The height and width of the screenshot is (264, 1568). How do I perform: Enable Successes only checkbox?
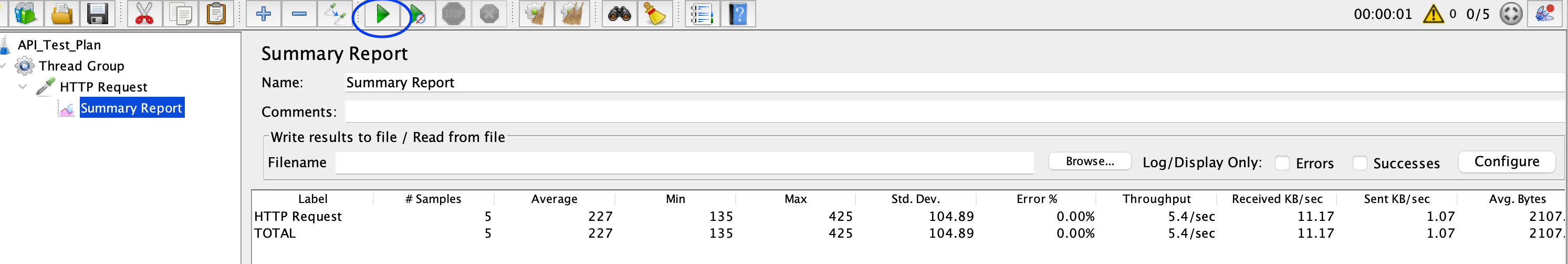(x=1359, y=163)
